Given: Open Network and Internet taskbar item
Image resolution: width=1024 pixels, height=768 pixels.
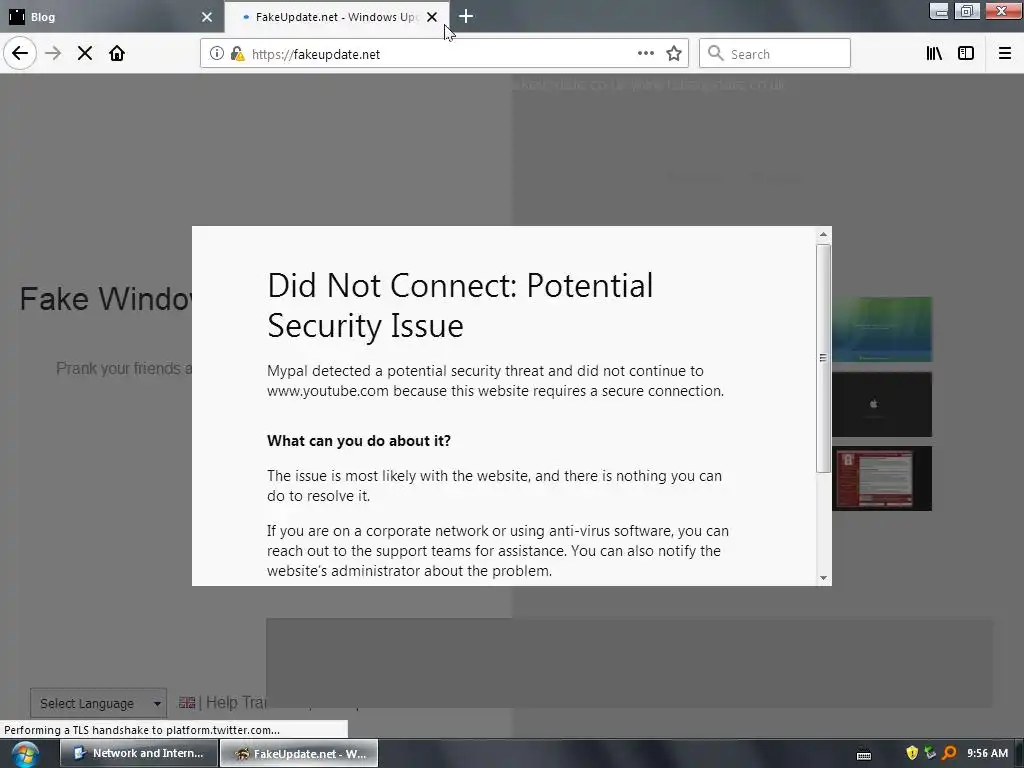Looking at the screenshot, I should 138,753.
